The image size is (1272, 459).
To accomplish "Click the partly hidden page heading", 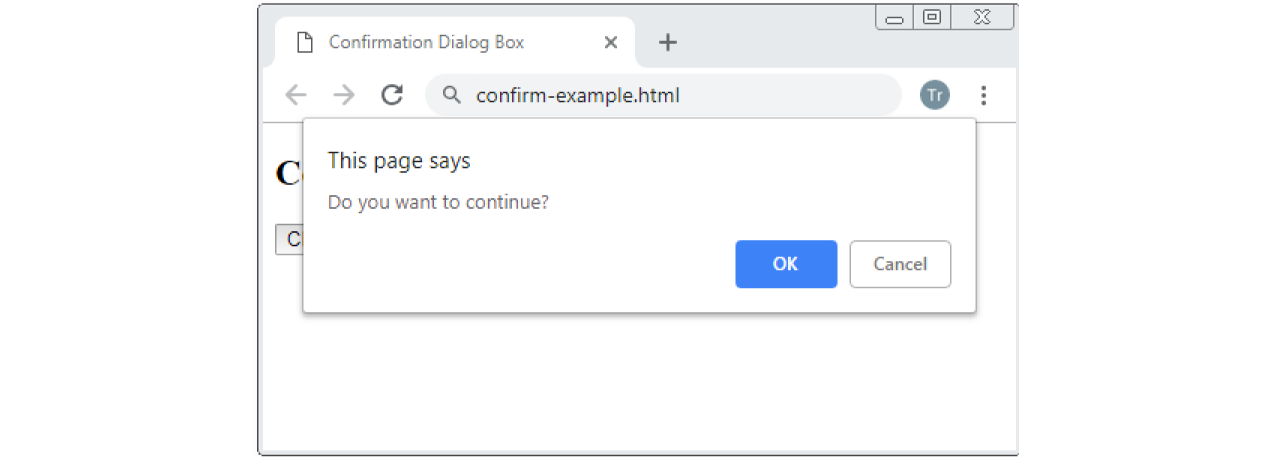I will click(289, 173).
